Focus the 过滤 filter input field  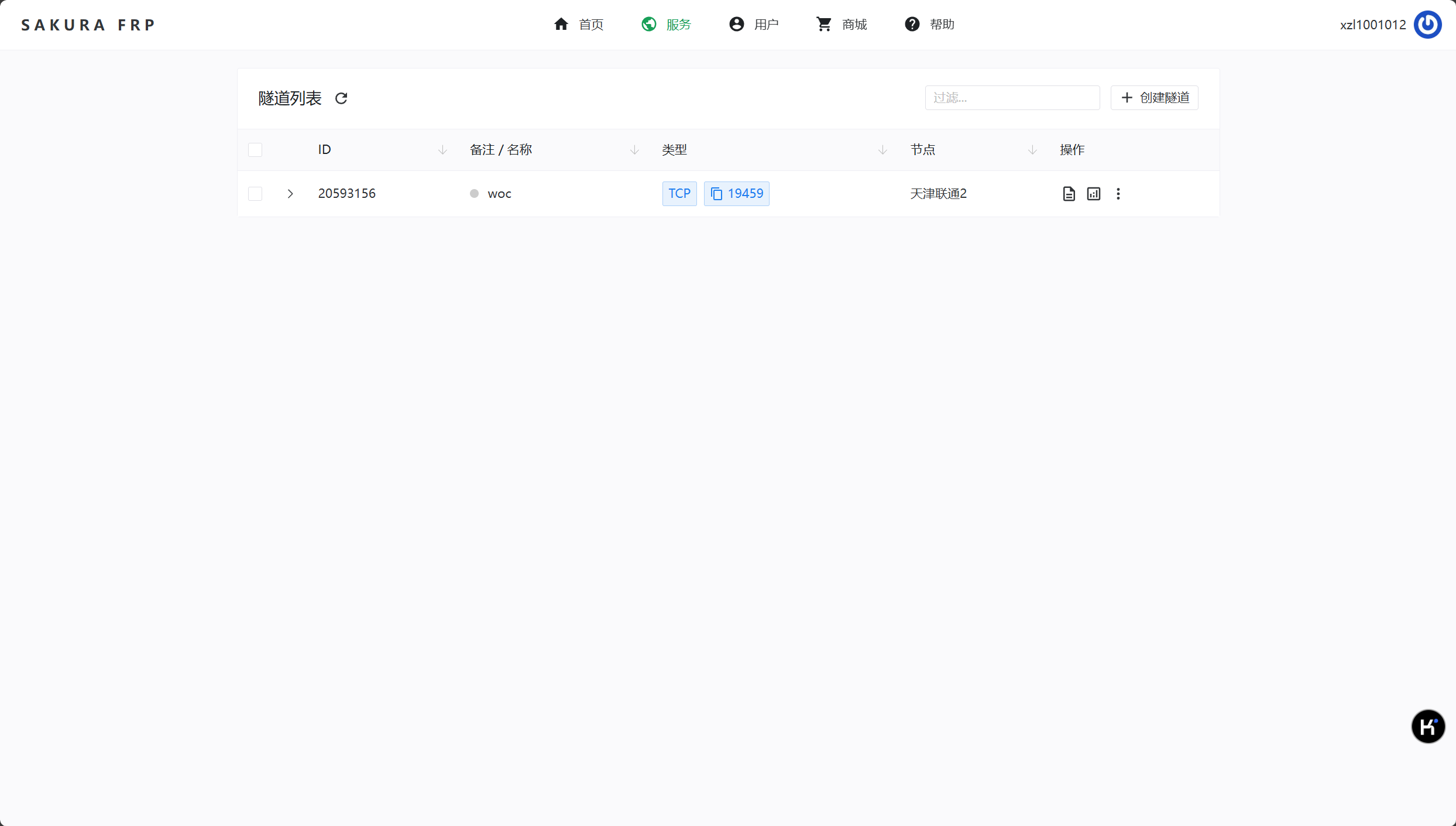coord(1012,98)
